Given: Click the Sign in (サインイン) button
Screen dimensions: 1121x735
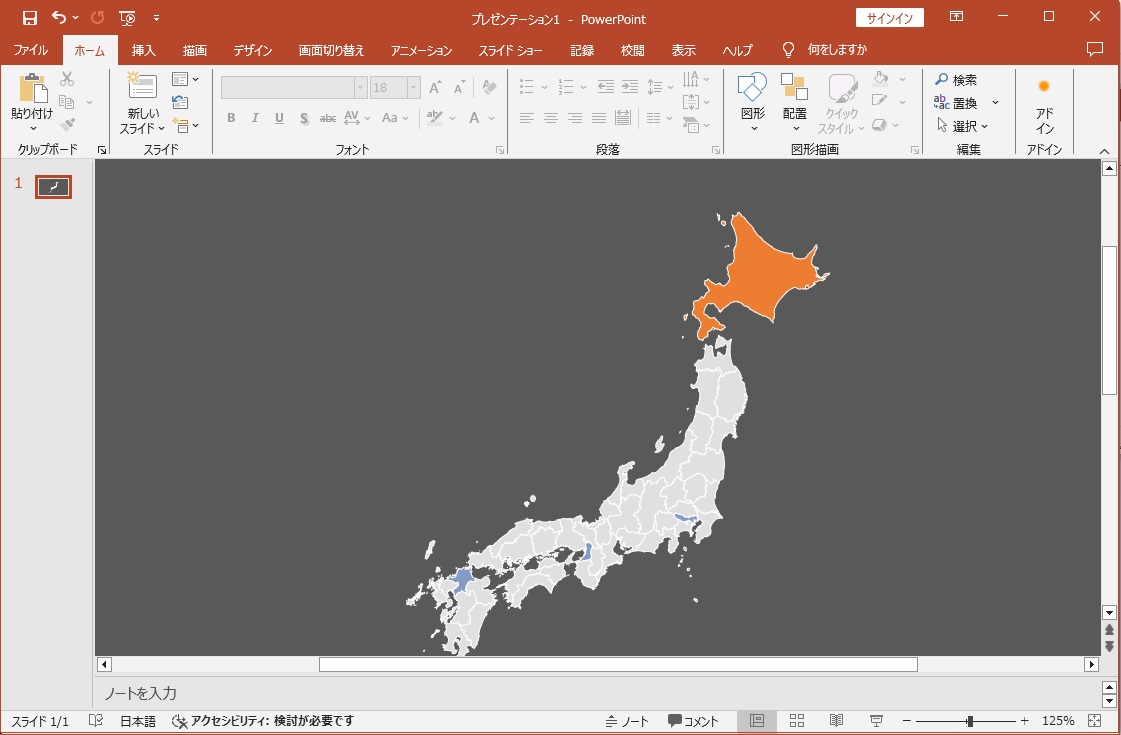Looking at the screenshot, I should coord(889,18).
